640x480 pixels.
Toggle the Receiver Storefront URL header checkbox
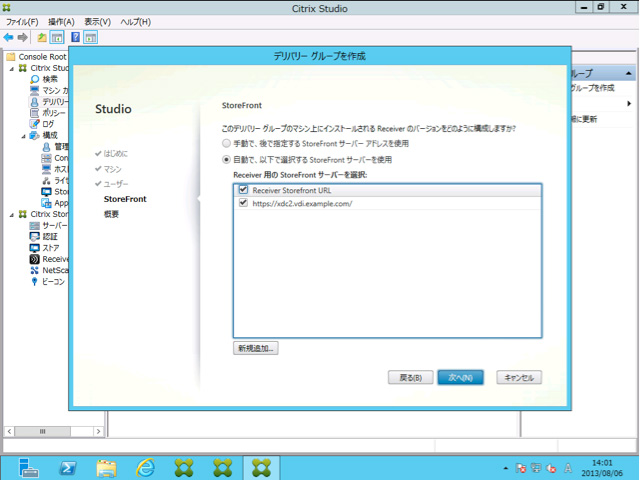pyautogui.click(x=243, y=189)
